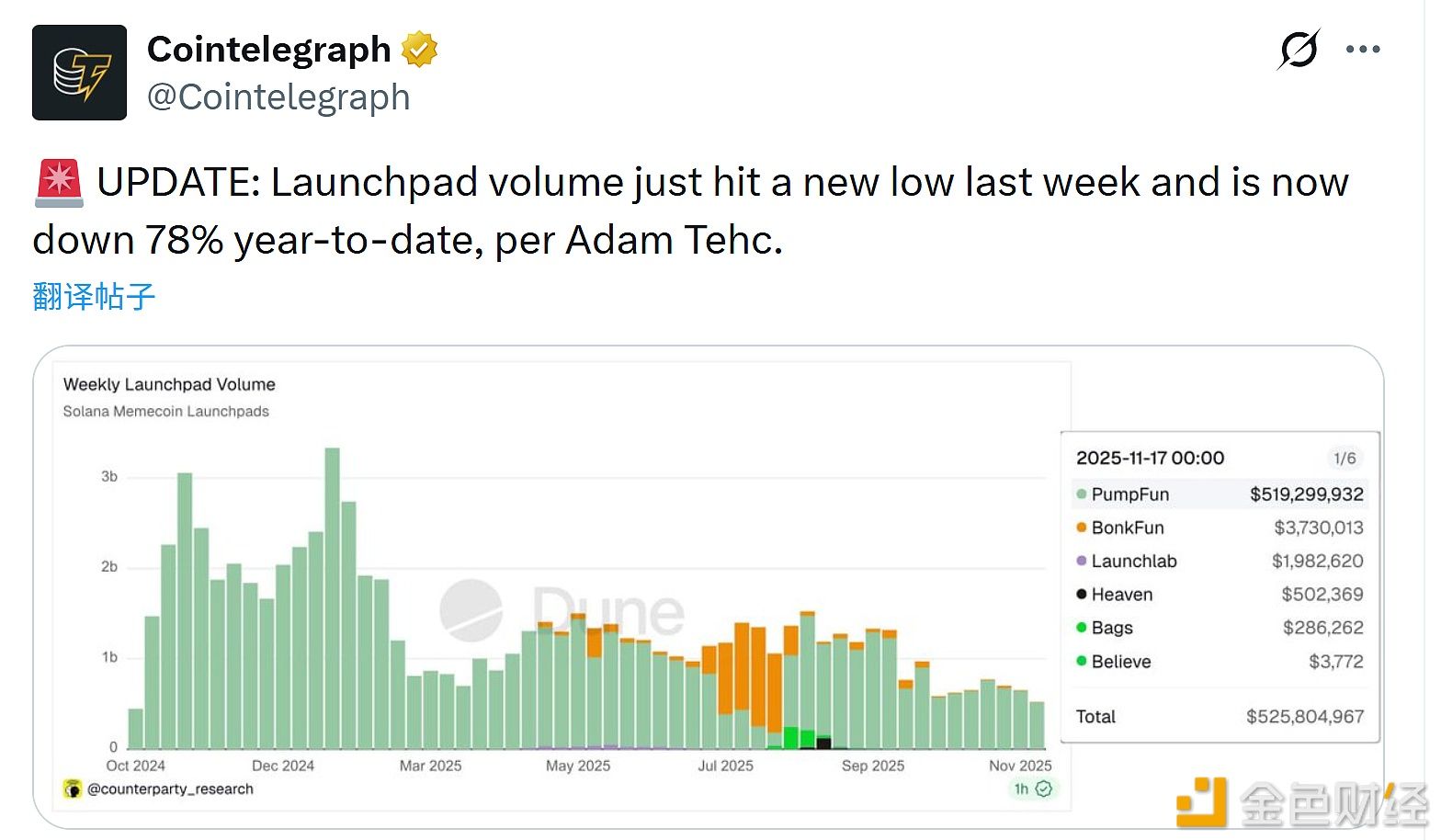Click the 翻译帖子 translate link
This screenshot has height=840, width=1441.
coord(92,296)
